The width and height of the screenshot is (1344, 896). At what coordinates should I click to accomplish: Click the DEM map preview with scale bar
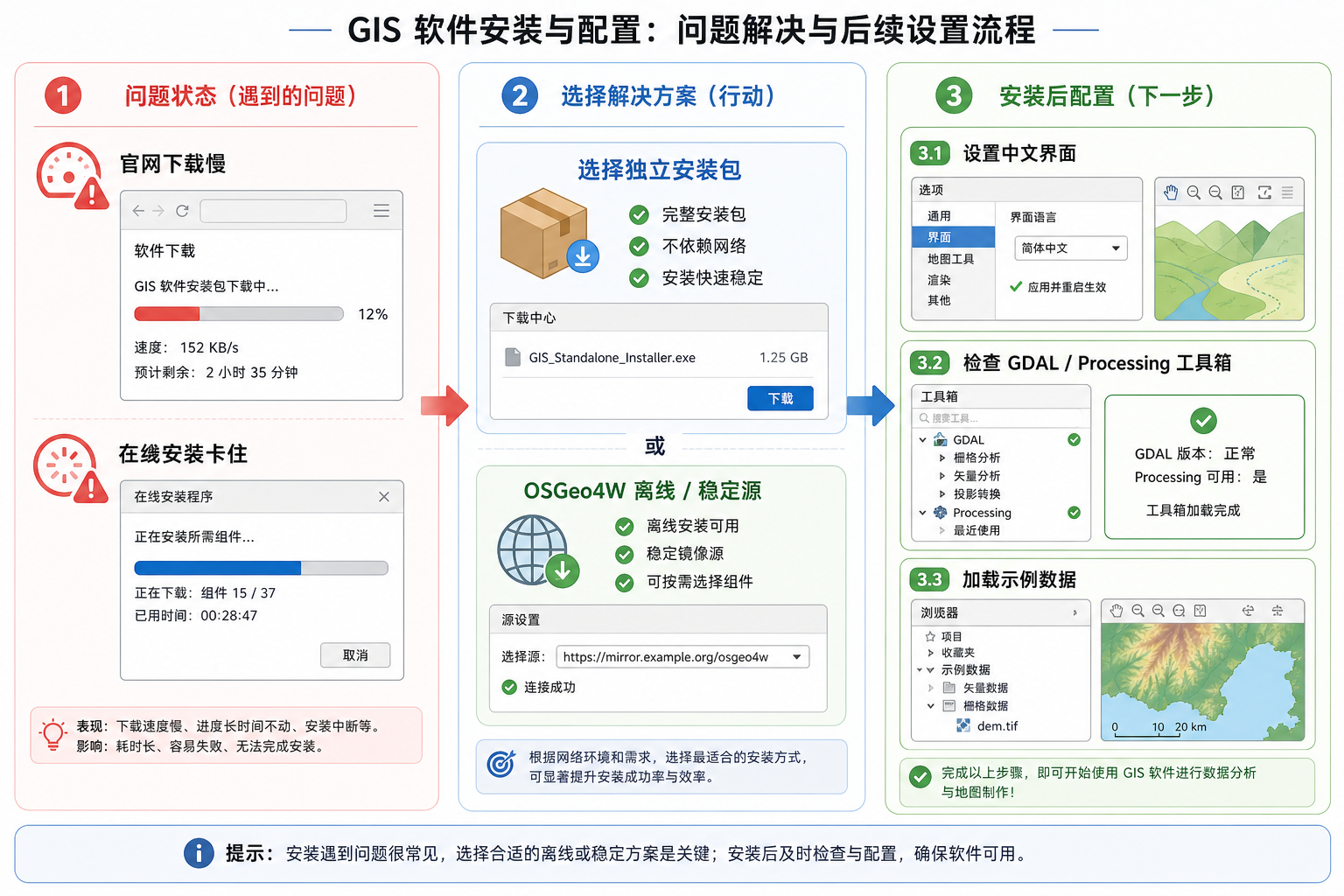[x=1202, y=682]
